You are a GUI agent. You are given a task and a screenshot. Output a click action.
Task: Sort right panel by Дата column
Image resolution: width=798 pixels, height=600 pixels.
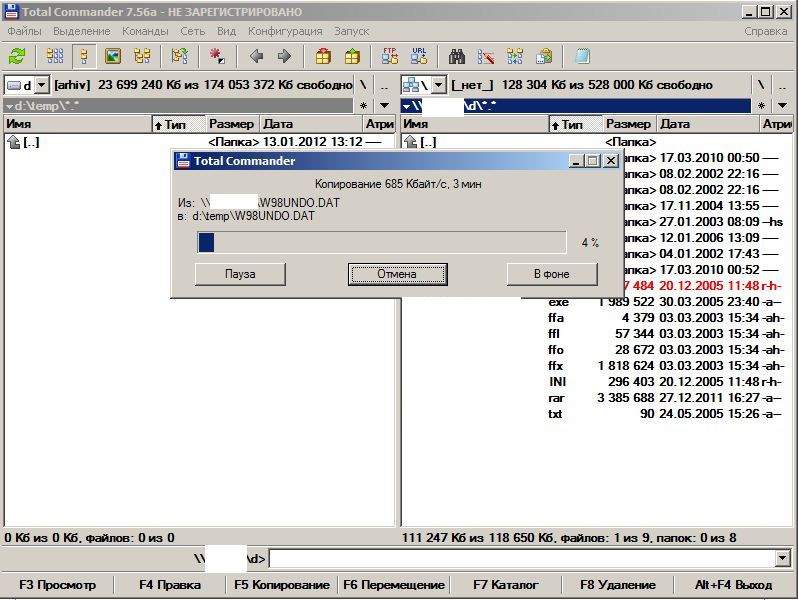(x=707, y=124)
